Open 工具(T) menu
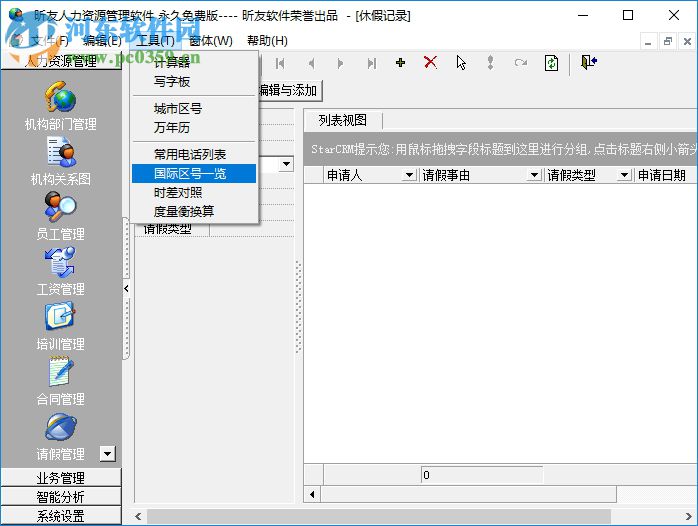 point(155,41)
